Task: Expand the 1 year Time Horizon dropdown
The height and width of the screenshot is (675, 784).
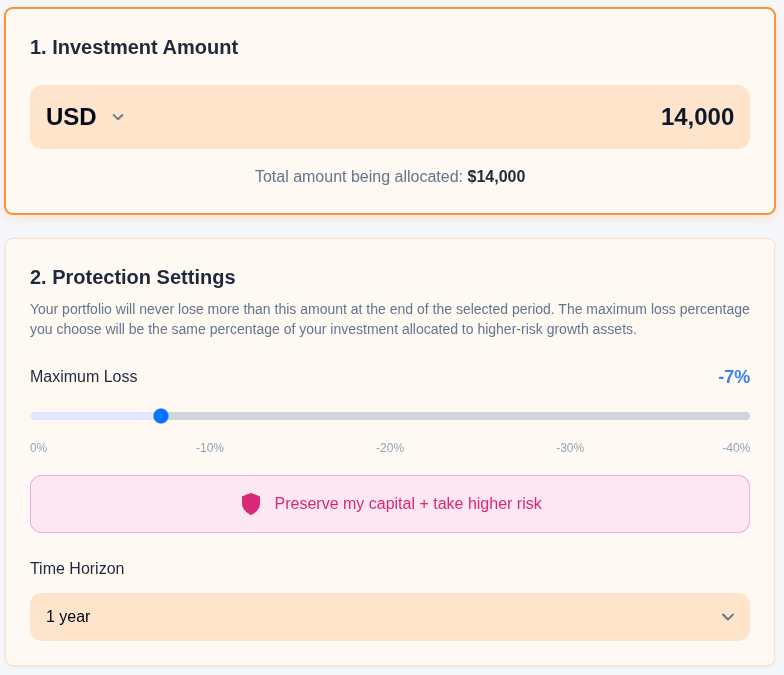Action: [x=390, y=617]
